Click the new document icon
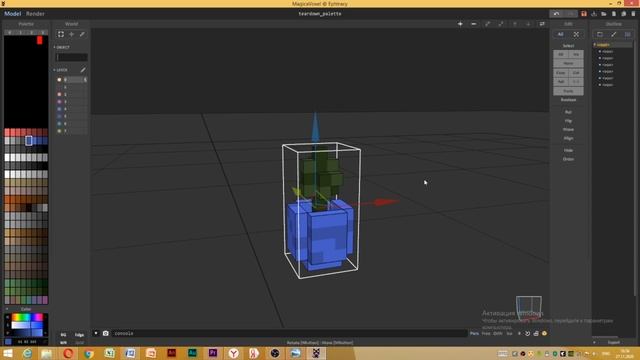The image size is (640, 360). [x=613, y=14]
